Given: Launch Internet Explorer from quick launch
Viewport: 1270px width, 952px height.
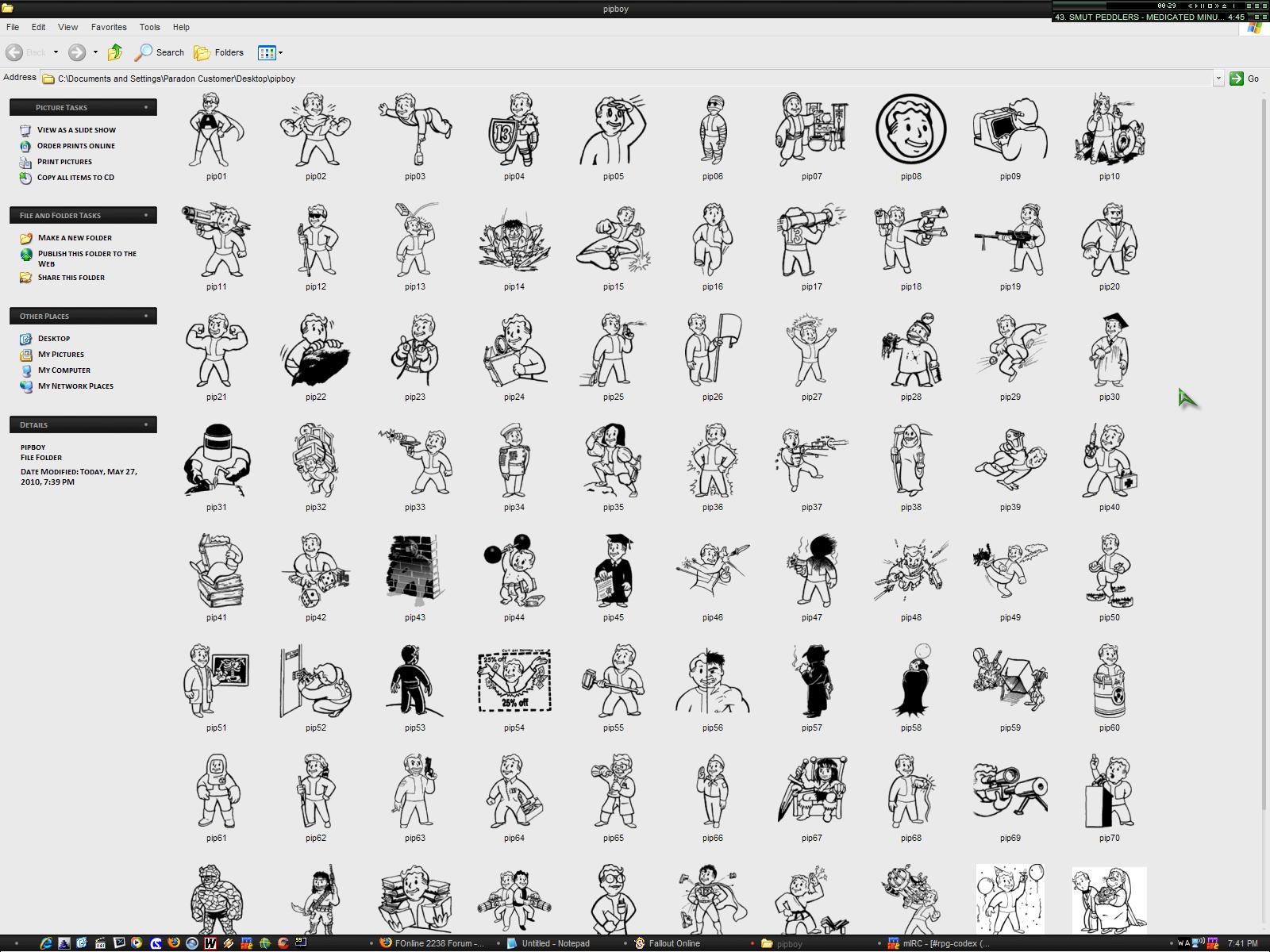Looking at the screenshot, I should point(46,942).
